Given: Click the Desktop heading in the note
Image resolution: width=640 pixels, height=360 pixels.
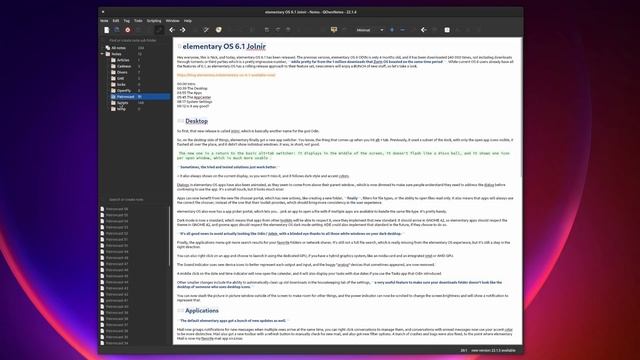Looking at the screenshot, I should pos(196,121).
